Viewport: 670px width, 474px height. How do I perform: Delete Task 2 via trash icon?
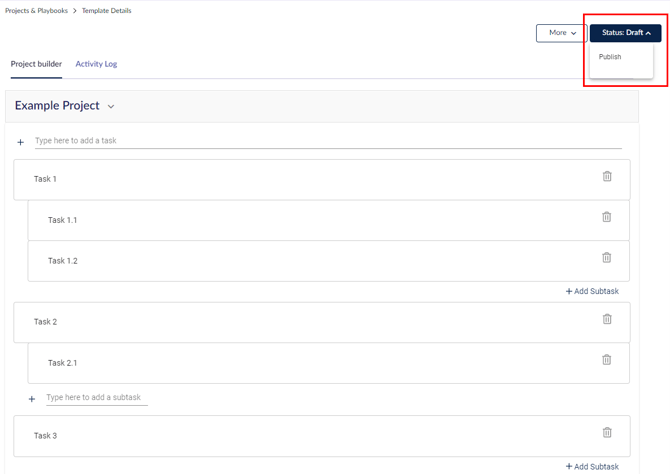click(606, 320)
